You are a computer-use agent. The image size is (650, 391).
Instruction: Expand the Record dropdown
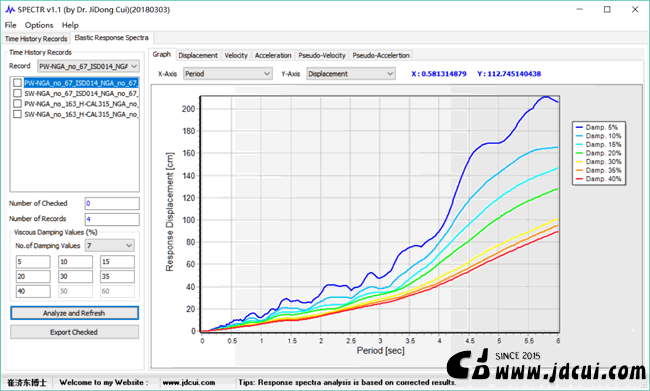coord(134,66)
